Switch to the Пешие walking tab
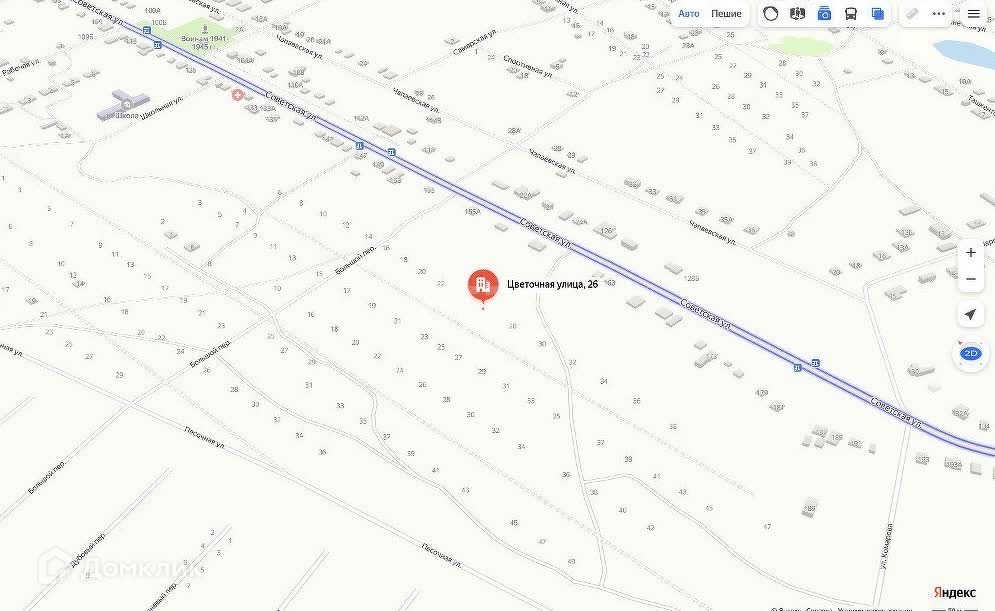Image resolution: width=995 pixels, height=611 pixels. [x=726, y=13]
